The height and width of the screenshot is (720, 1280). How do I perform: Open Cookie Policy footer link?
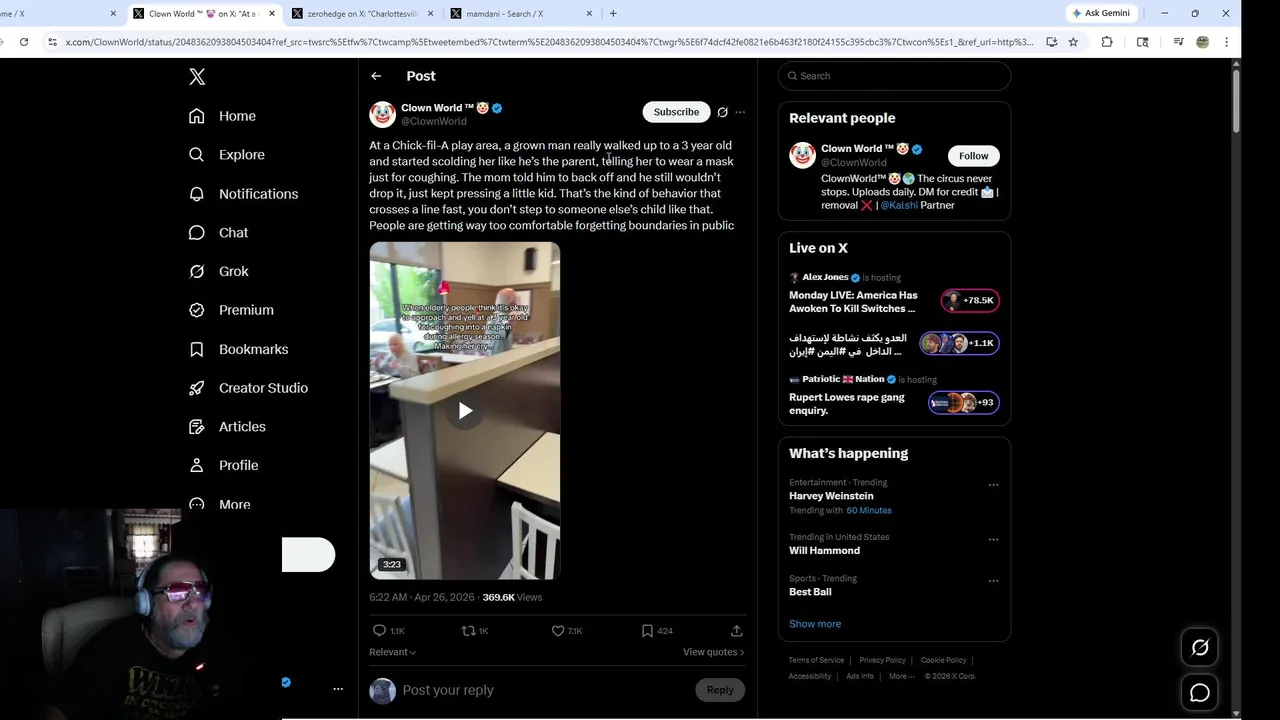click(x=943, y=660)
